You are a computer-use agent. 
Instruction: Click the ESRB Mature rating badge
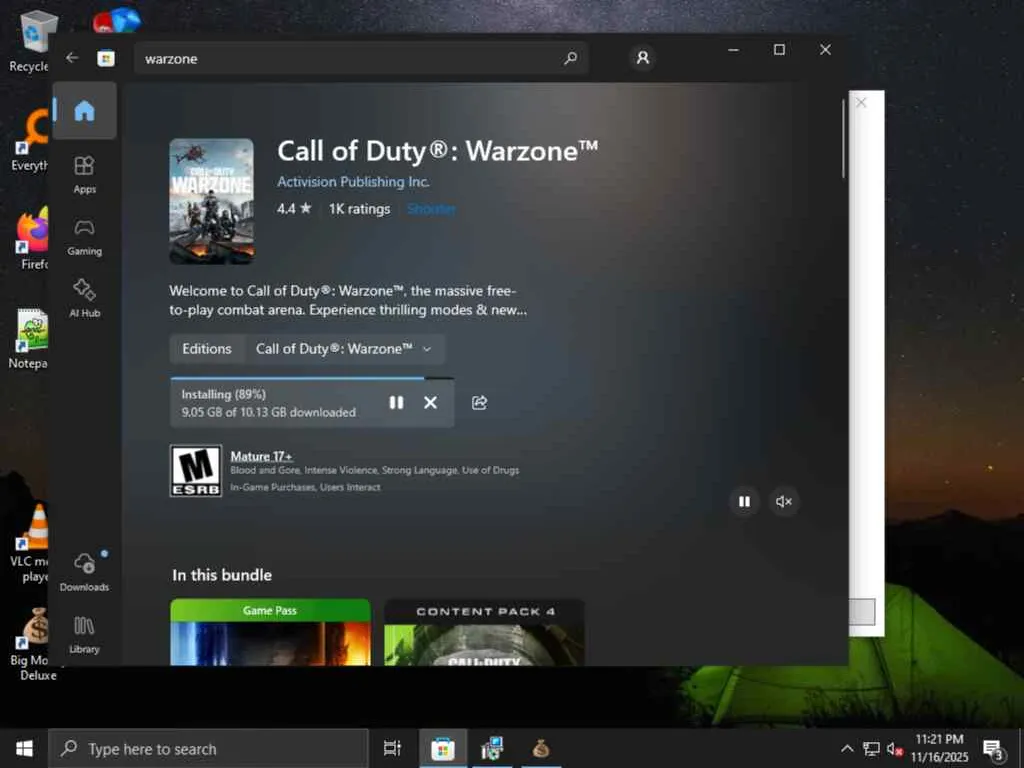coord(196,471)
